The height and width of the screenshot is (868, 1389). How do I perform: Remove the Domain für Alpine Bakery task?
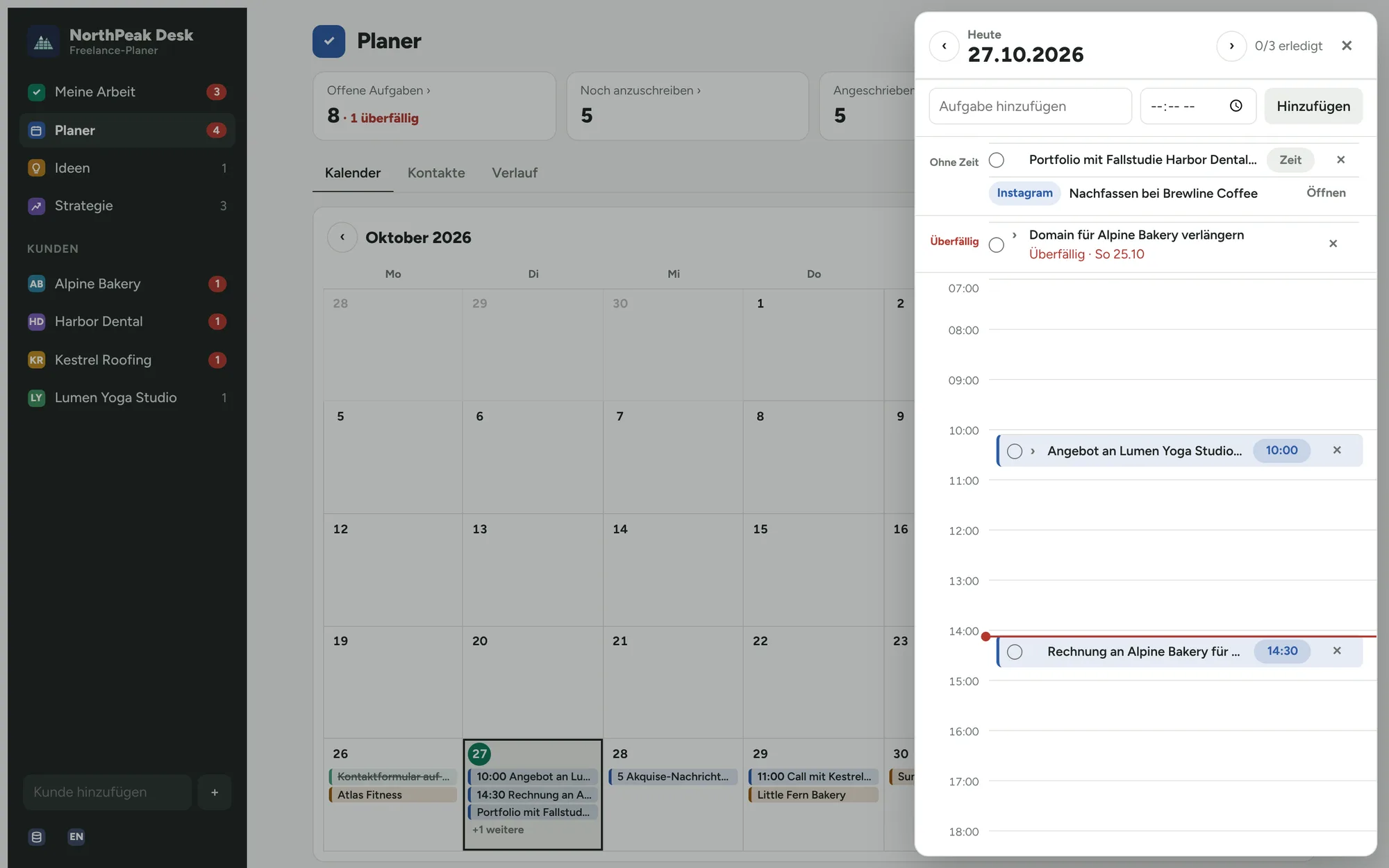pos(1333,244)
